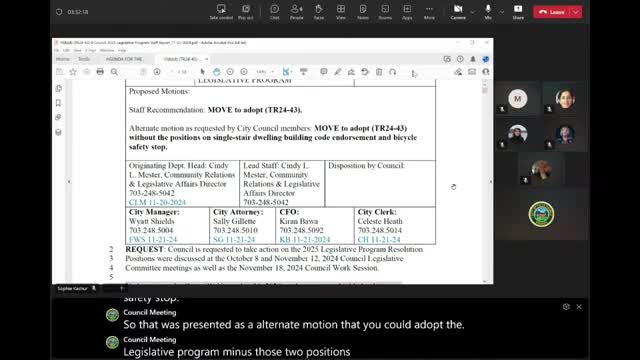Raise hand in the meeting
This screenshot has height=360, width=640.
point(319,12)
